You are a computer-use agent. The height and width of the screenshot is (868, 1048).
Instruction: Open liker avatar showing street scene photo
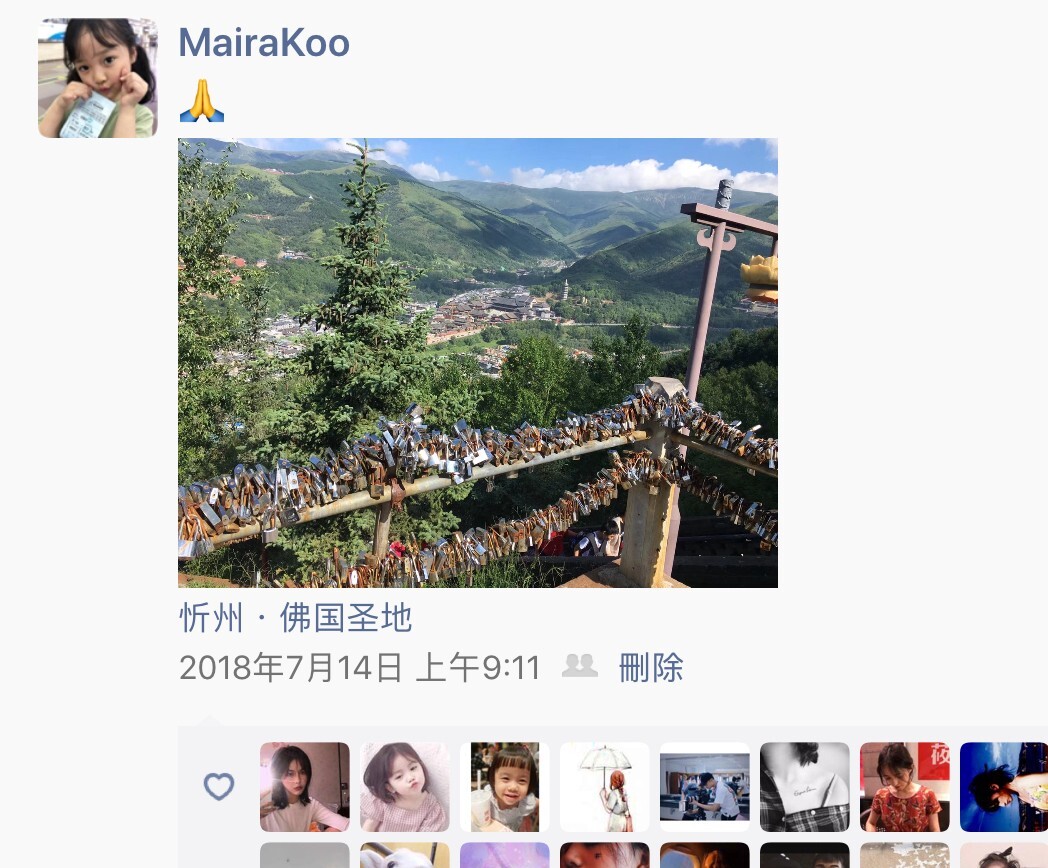pos(705,787)
